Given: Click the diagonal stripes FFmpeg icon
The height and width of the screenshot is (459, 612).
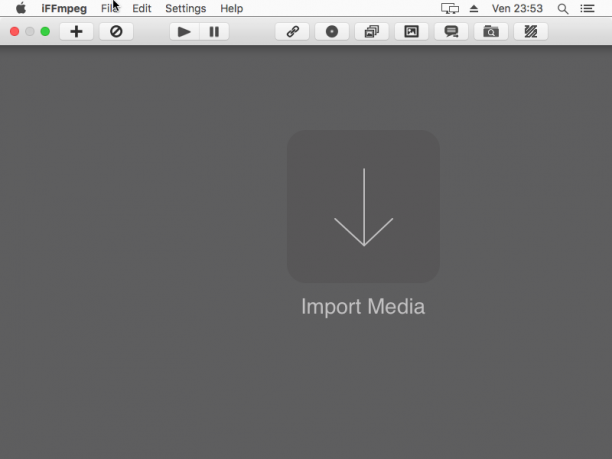Looking at the screenshot, I should click(x=531, y=32).
